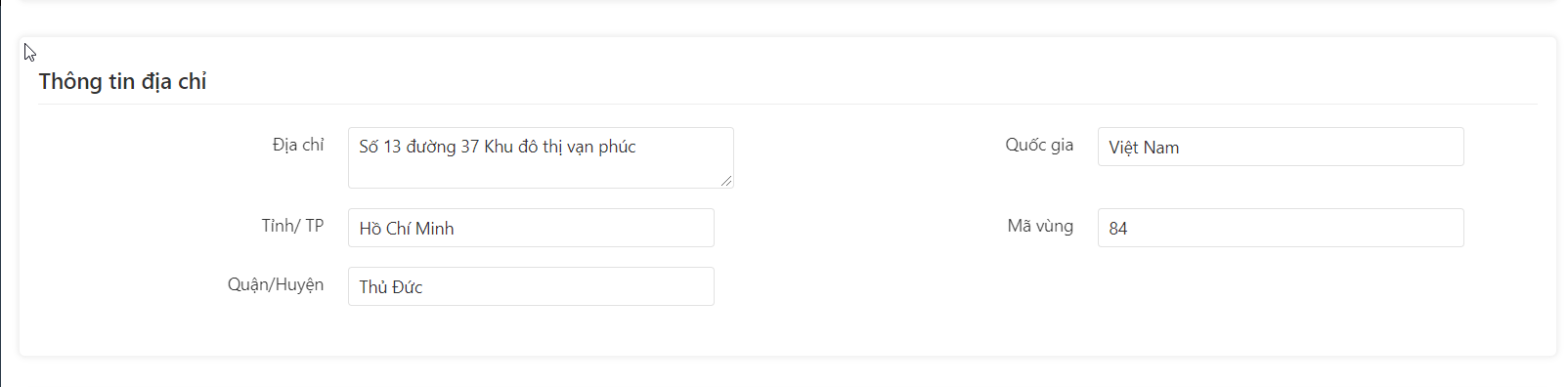Click the number 84 in the area code field
1568x387 pixels.
point(1118,229)
